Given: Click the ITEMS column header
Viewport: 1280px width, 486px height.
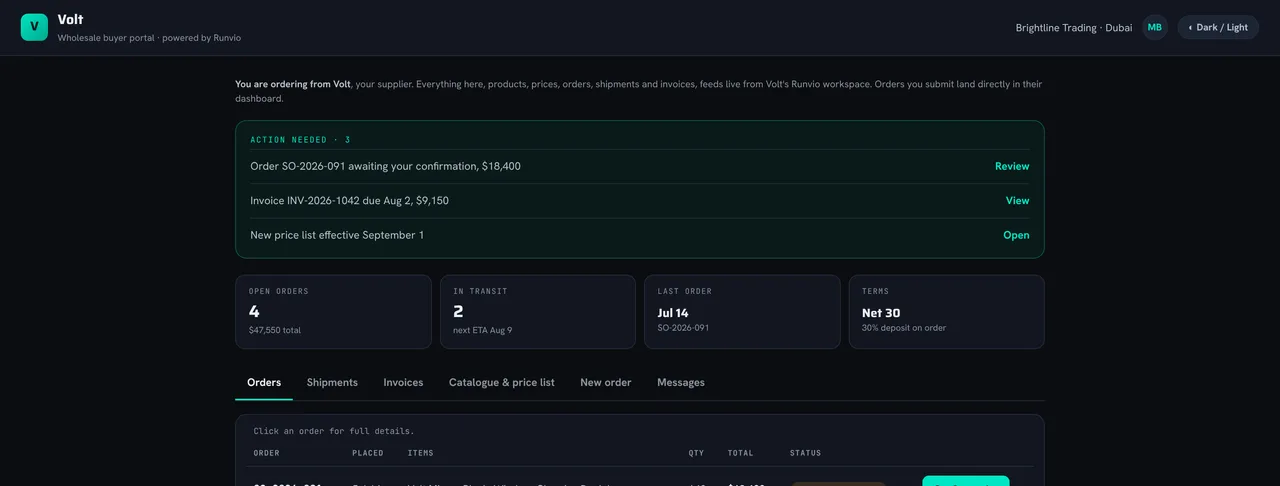Looking at the screenshot, I should click(421, 453).
